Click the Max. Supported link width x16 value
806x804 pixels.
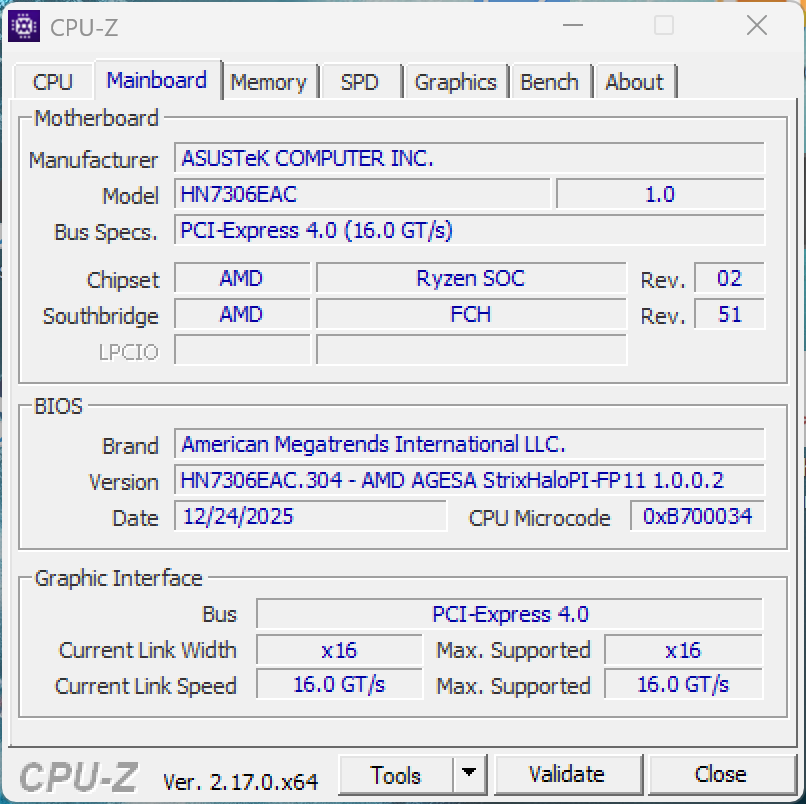pos(684,650)
